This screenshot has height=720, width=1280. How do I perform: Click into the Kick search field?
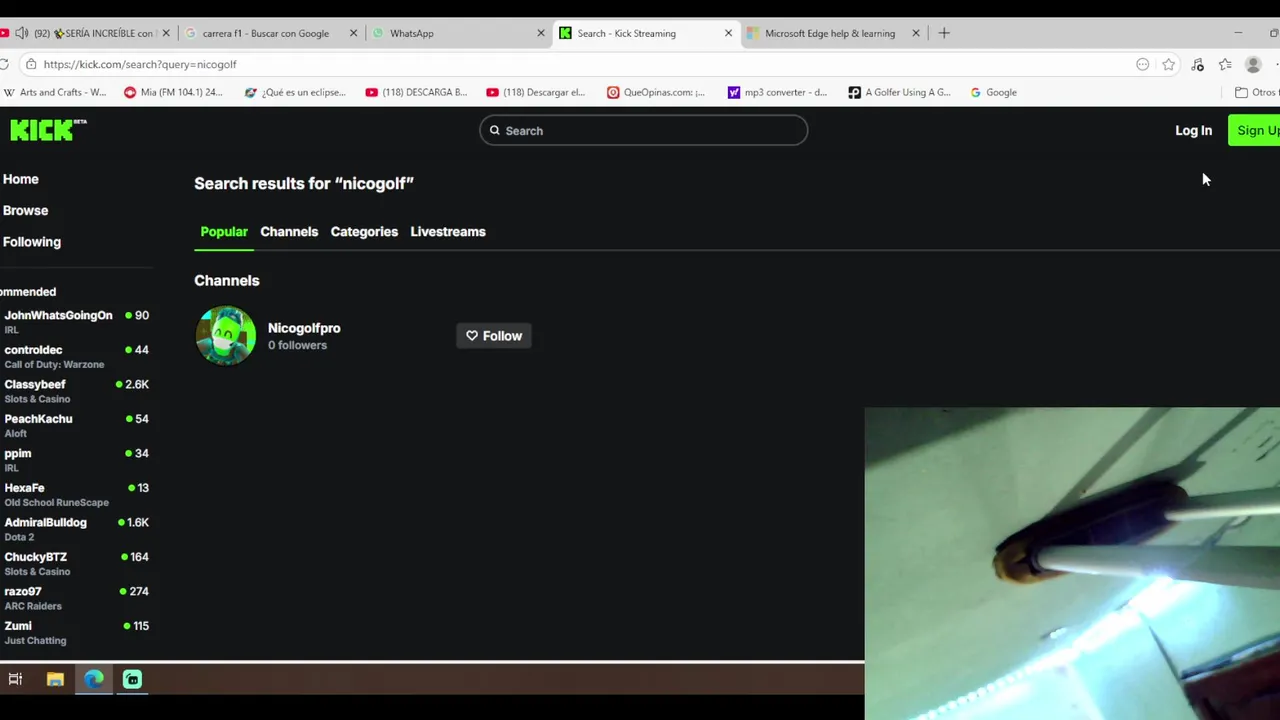tap(643, 130)
